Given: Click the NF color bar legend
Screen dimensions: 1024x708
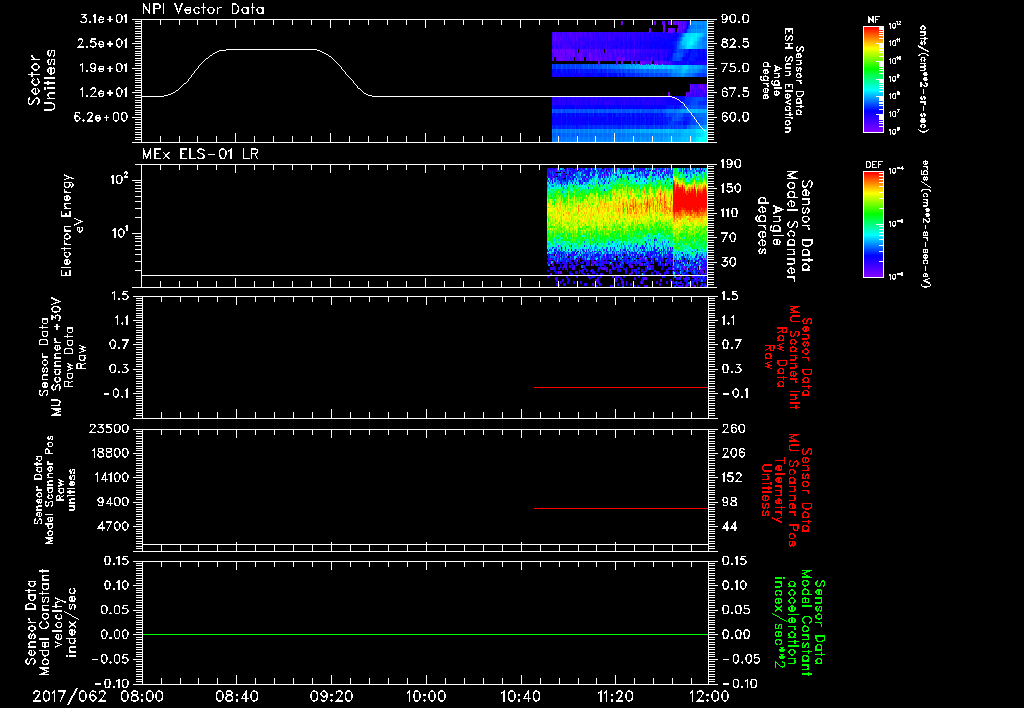Looking at the screenshot, I should coord(874,79).
